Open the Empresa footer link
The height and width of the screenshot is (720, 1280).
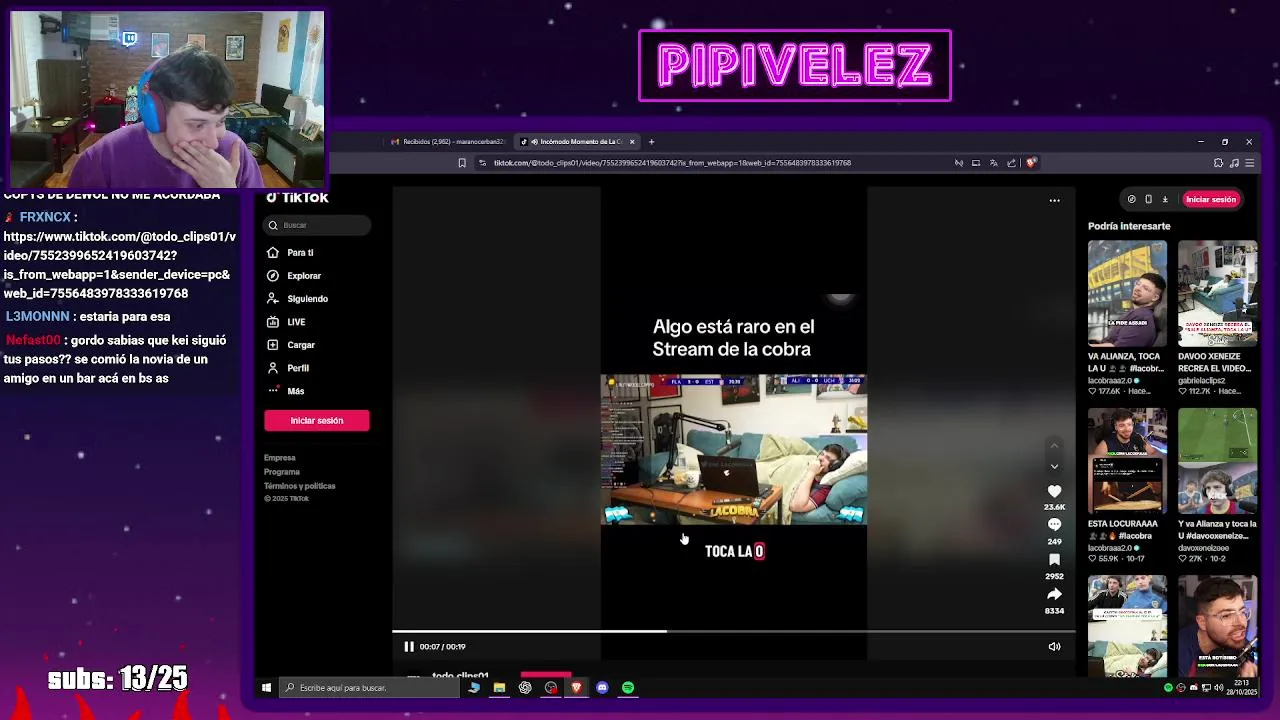[x=280, y=458]
